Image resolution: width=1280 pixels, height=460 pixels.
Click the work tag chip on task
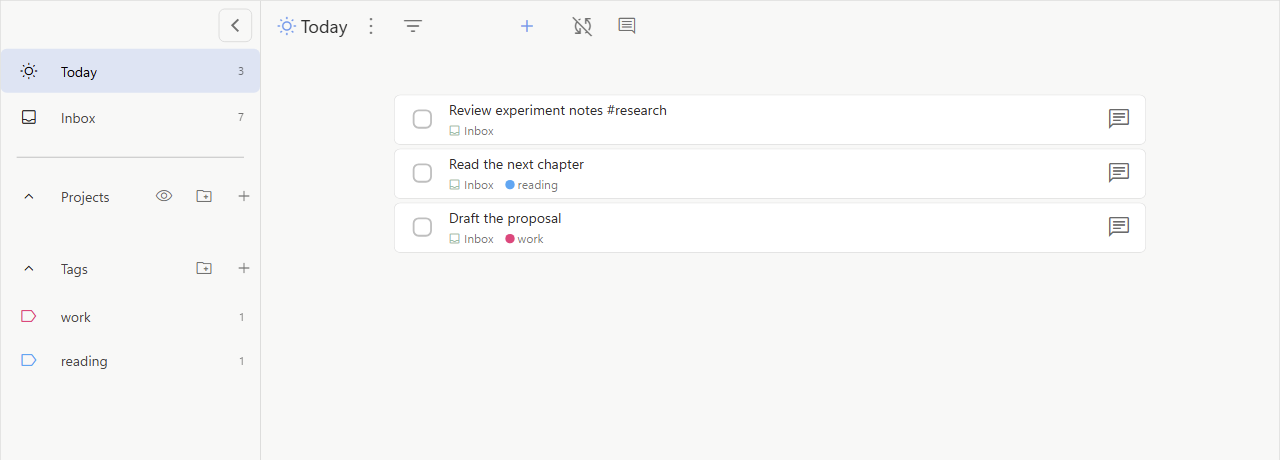525,239
